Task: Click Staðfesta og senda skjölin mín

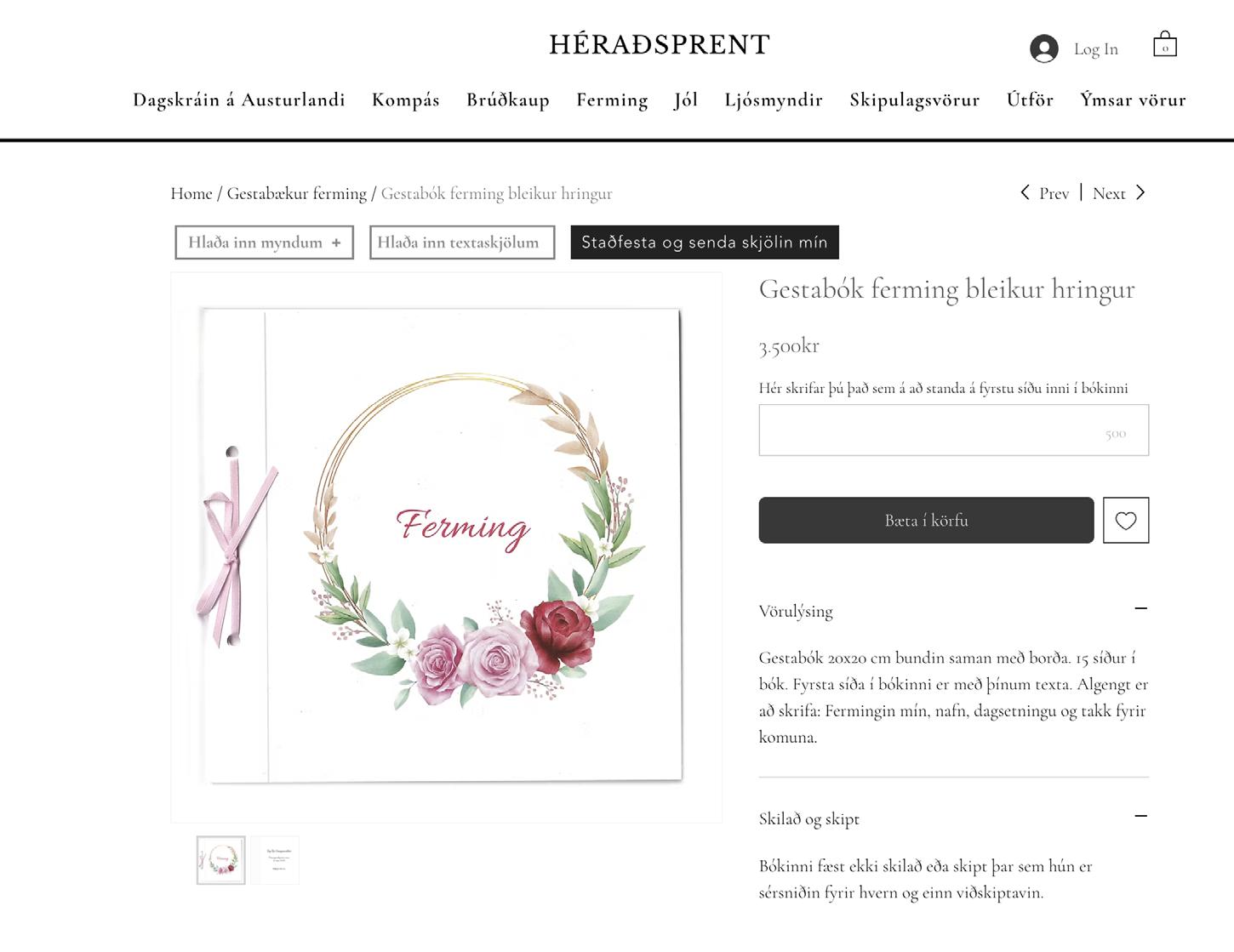Action: click(x=705, y=242)
